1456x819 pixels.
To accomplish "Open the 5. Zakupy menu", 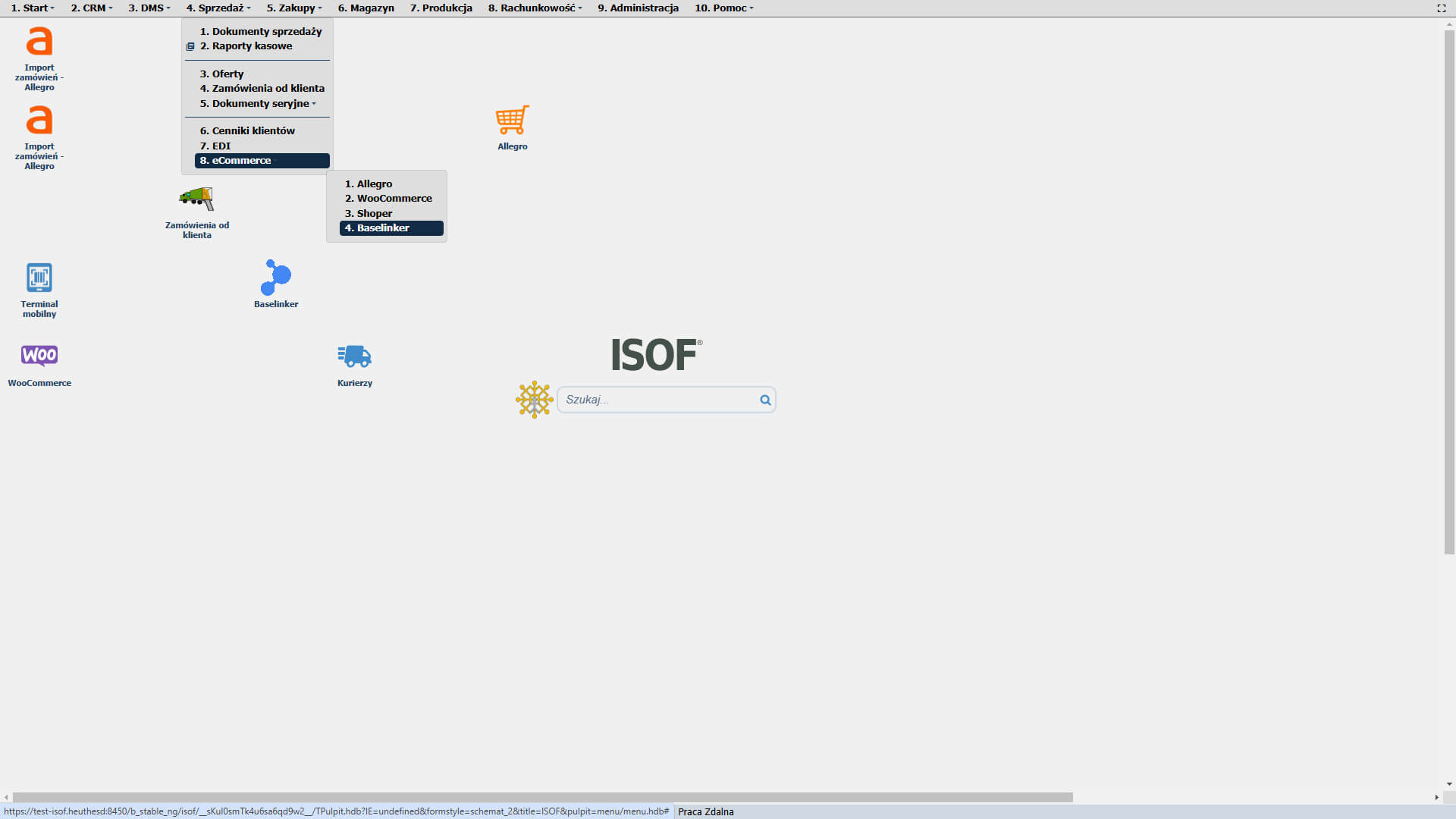I will click(x=294, y=8).
